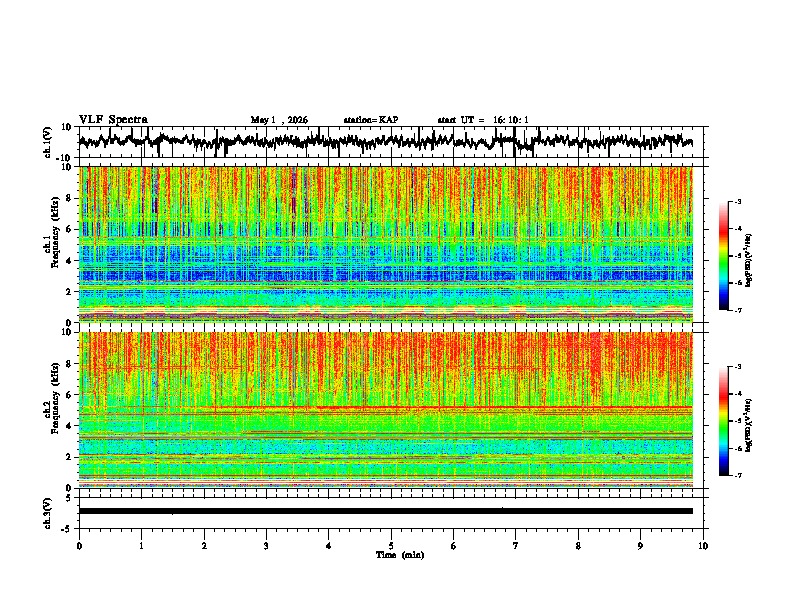Image resolution: width=792 pixels, height=612 pixels.
Task: Click the ch.1(V) waveform axis label
Action: pyautogui.click(x=48, y=142)
